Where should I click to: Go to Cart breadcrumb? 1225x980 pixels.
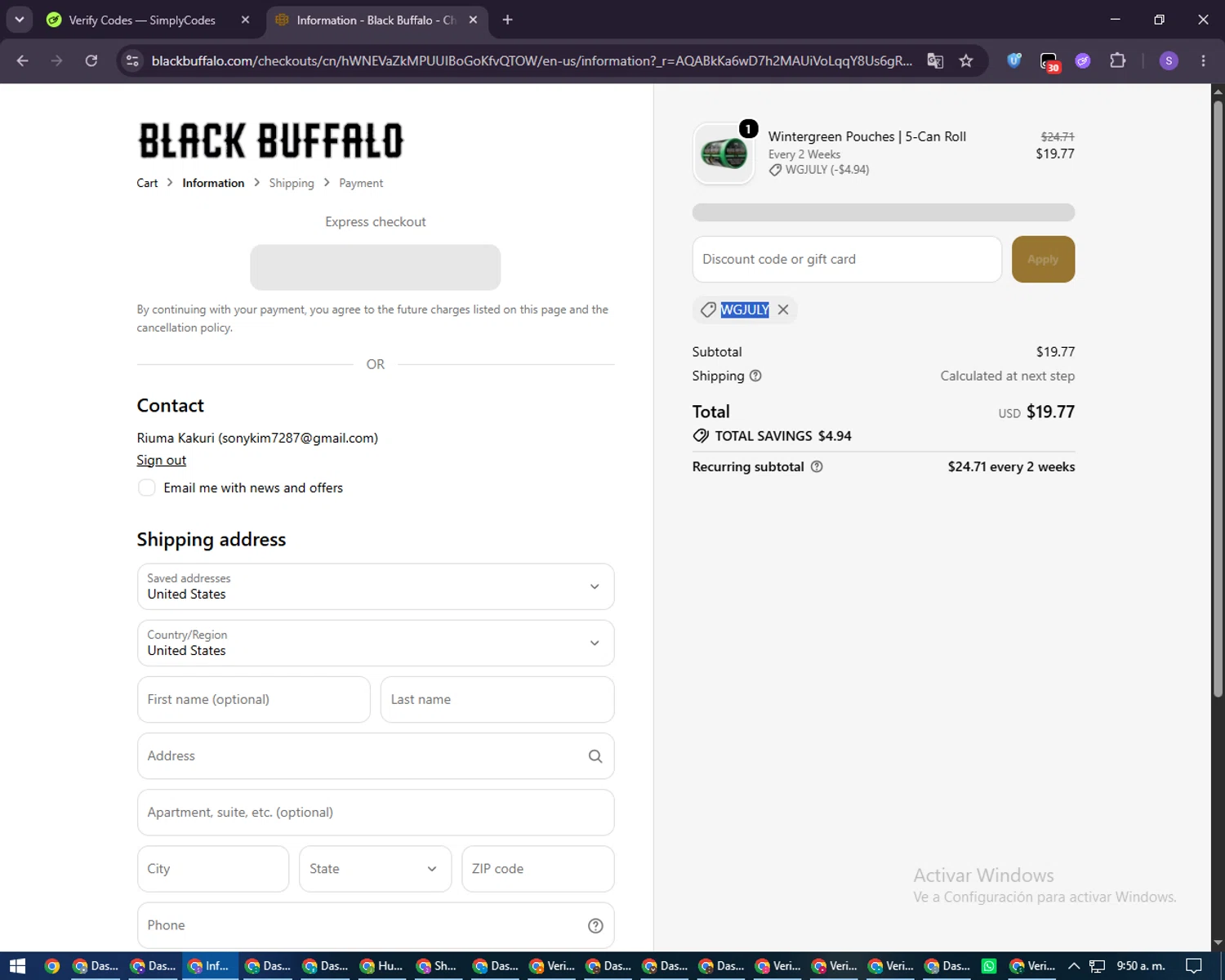tap(147, 183)
